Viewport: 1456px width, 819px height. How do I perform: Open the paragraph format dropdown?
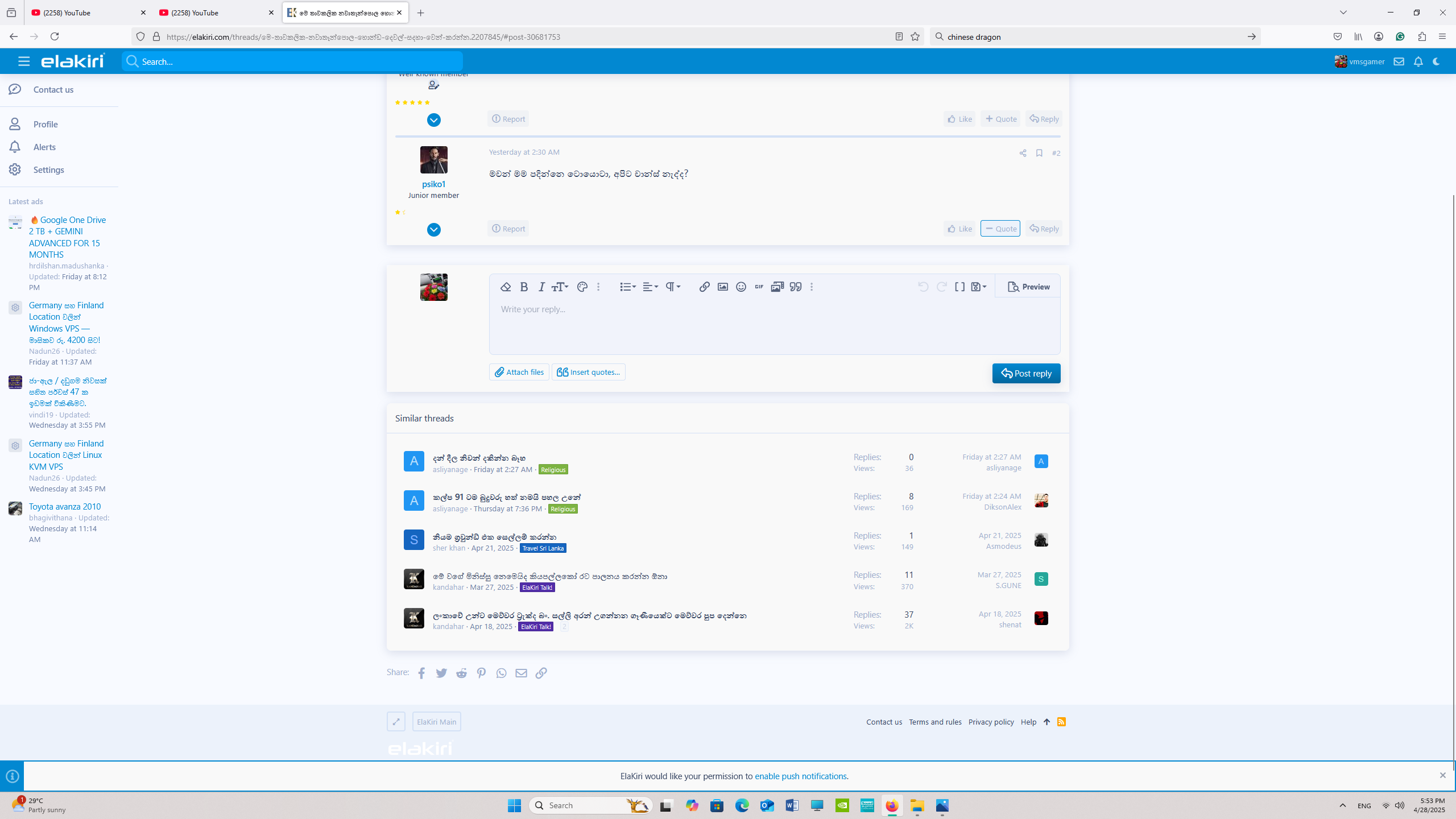click(673, 287)
